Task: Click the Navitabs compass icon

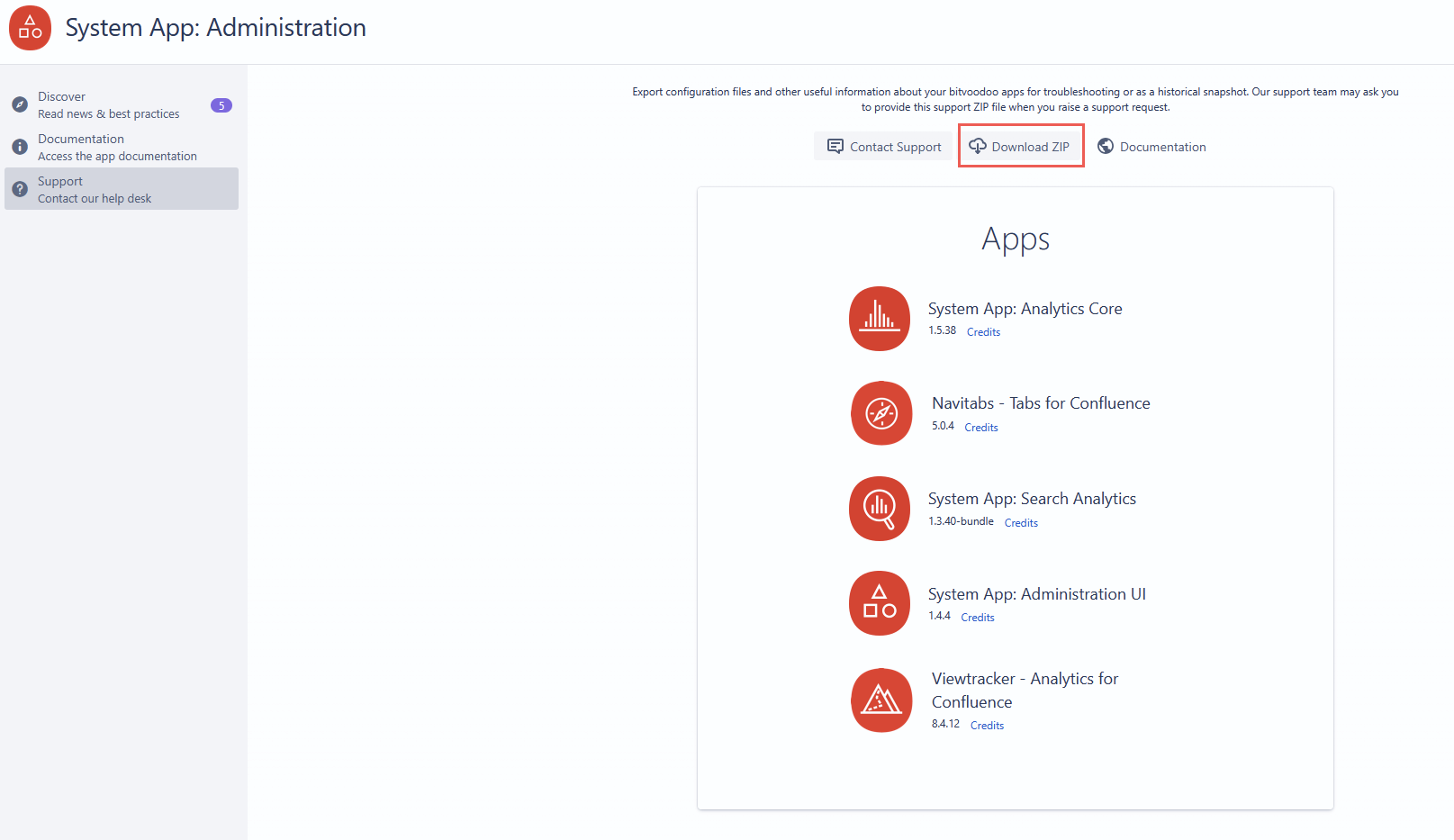Action: click(x=881, y=413)
